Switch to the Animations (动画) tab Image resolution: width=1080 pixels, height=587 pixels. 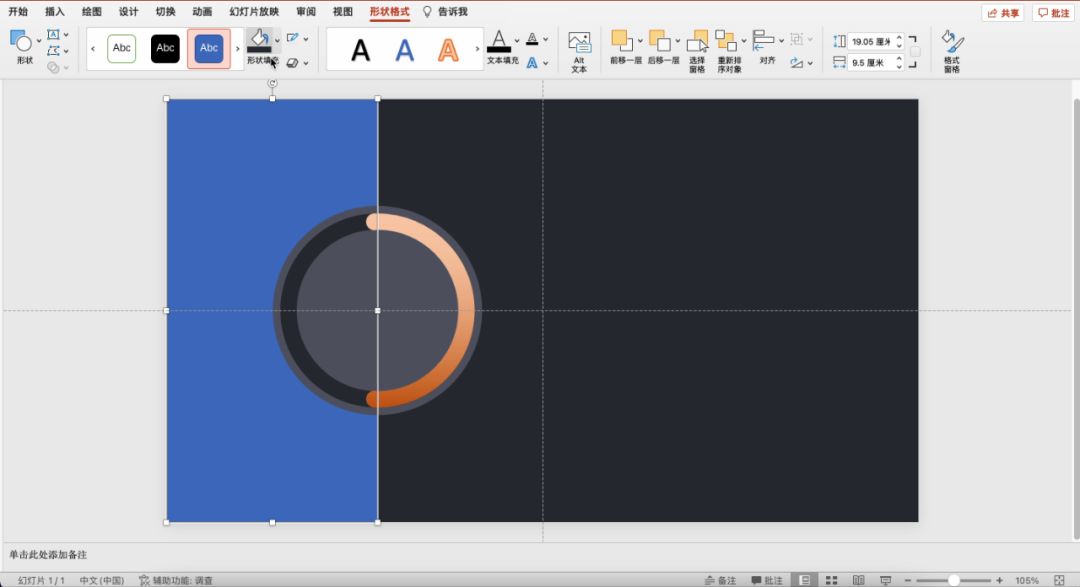pyautogui.click(x=202, y=12)
